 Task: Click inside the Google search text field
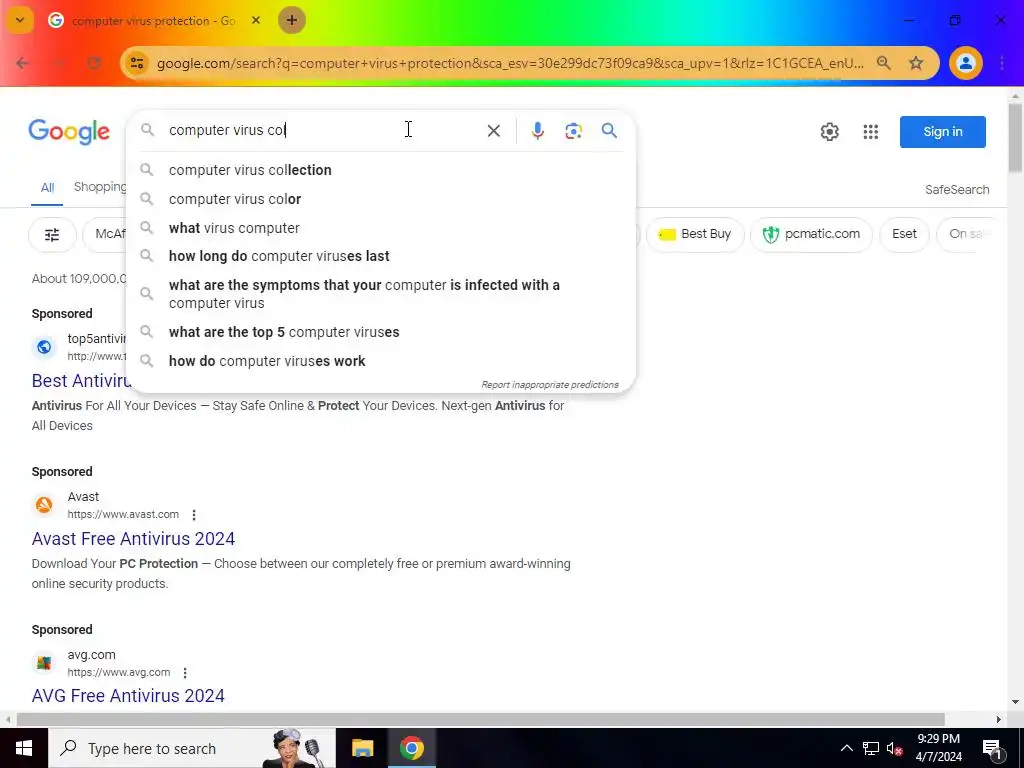pyautogui.click(x=320, y=130)
